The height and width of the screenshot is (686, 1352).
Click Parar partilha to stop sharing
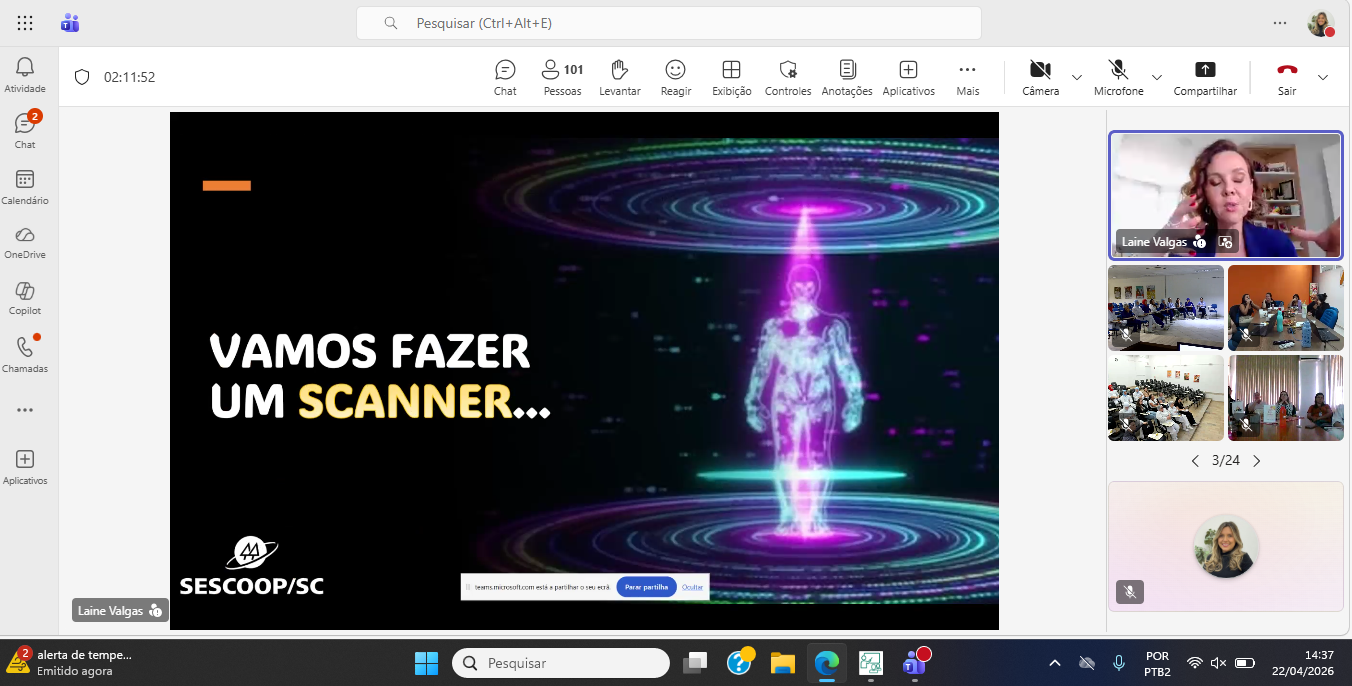646,587
